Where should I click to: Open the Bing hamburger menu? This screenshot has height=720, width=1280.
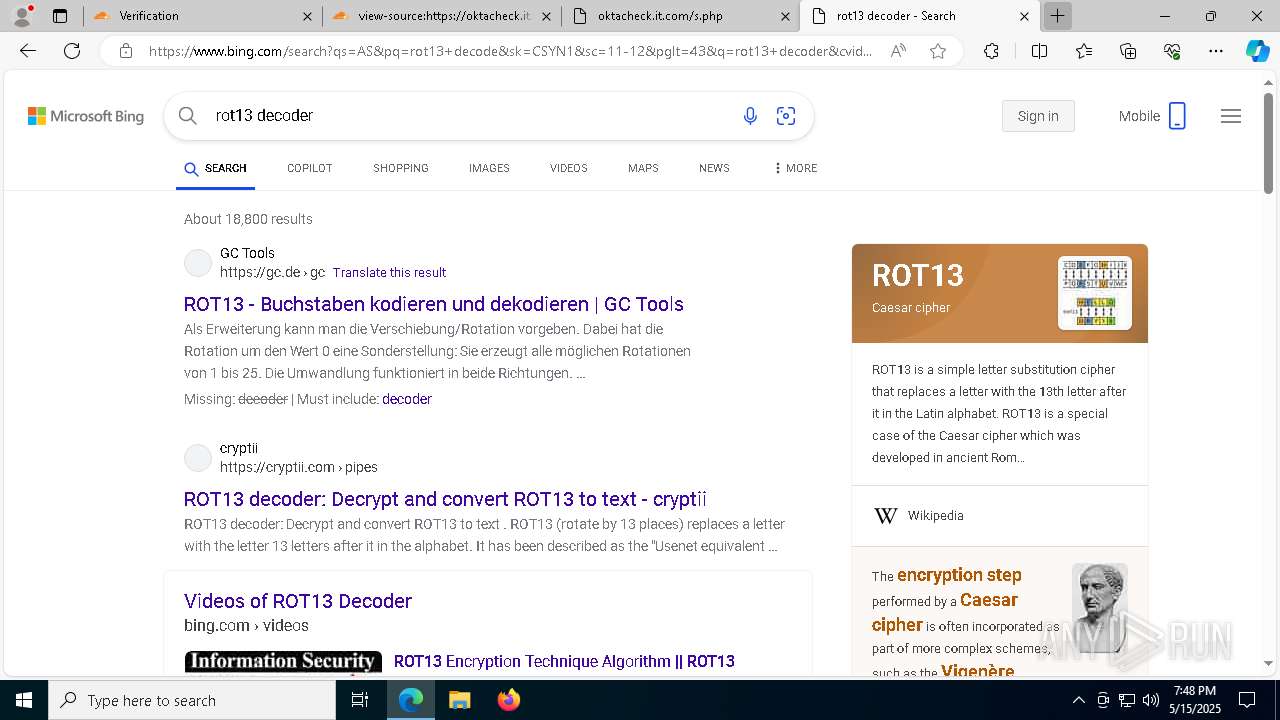pos(1231,116)
